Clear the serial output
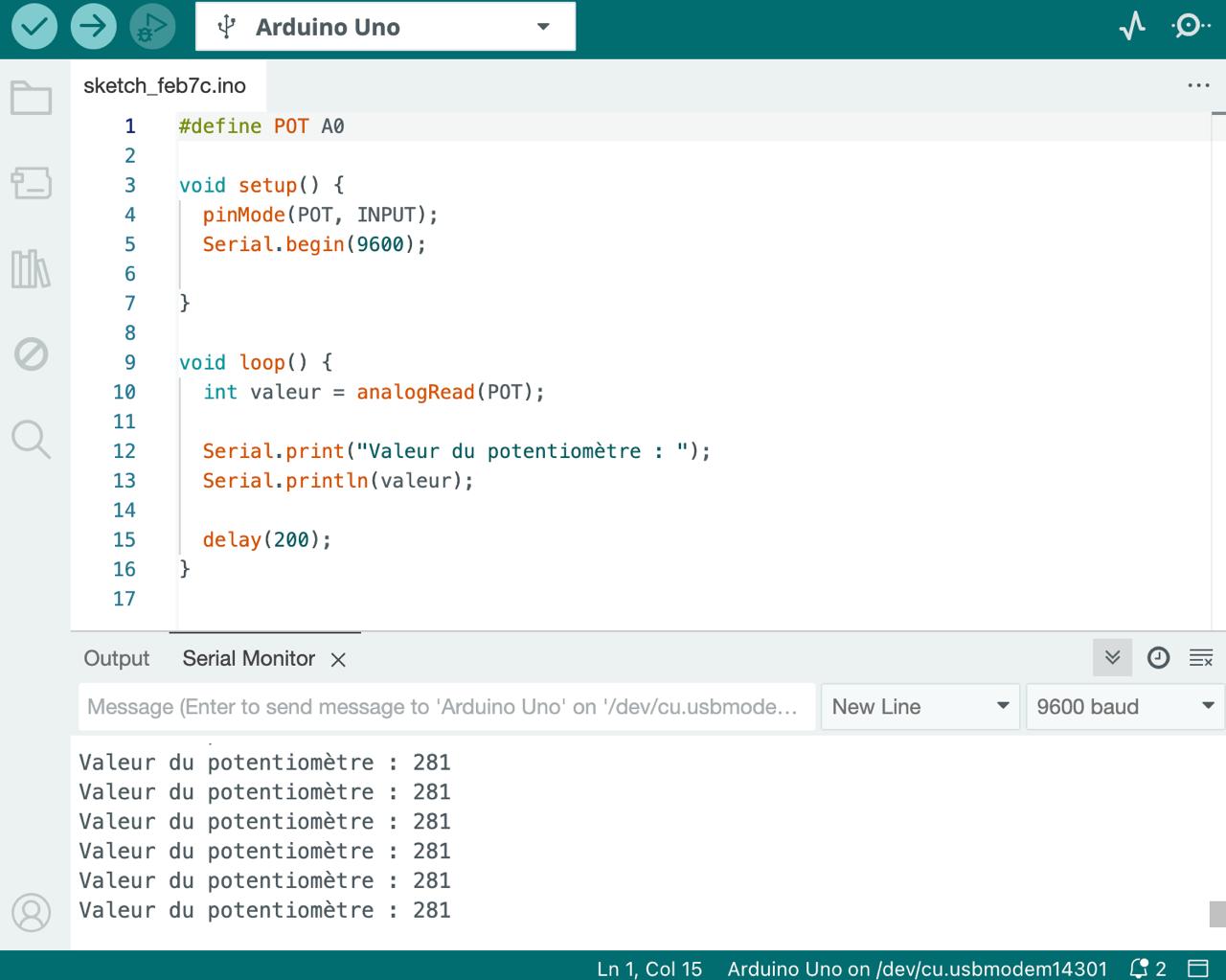This screenshot has width=1226, height=980. point(1201,657)
